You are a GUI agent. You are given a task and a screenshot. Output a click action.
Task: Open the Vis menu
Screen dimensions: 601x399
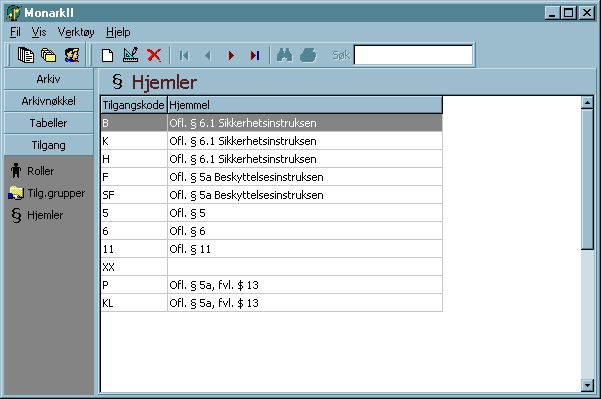coord(39,32)
